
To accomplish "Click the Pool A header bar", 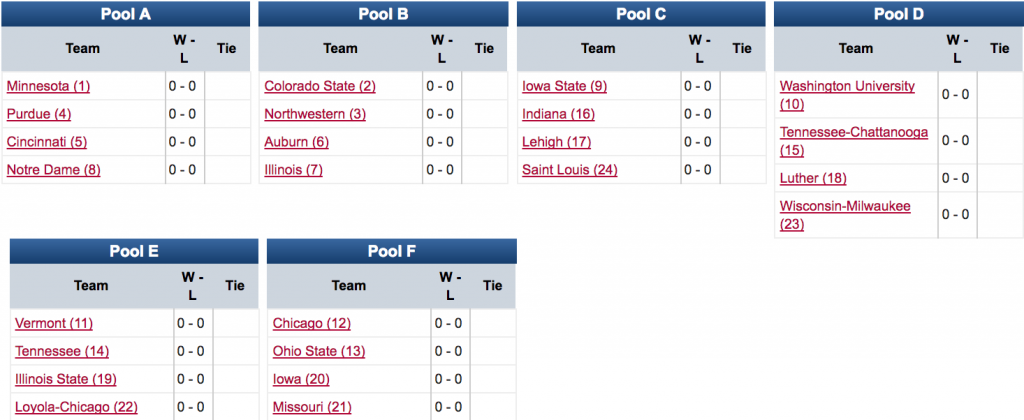I will tap(125, 14).
